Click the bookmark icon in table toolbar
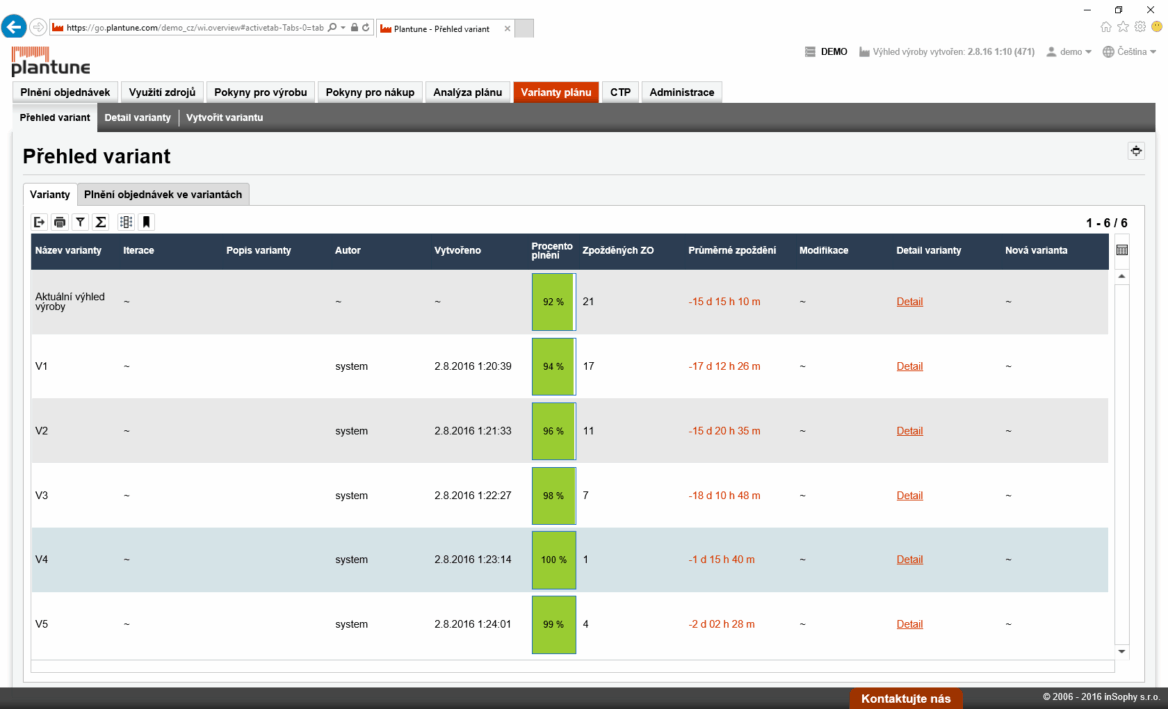This screenshot has width=1168, height=709. pyautogui.click(x=146, y=222)
